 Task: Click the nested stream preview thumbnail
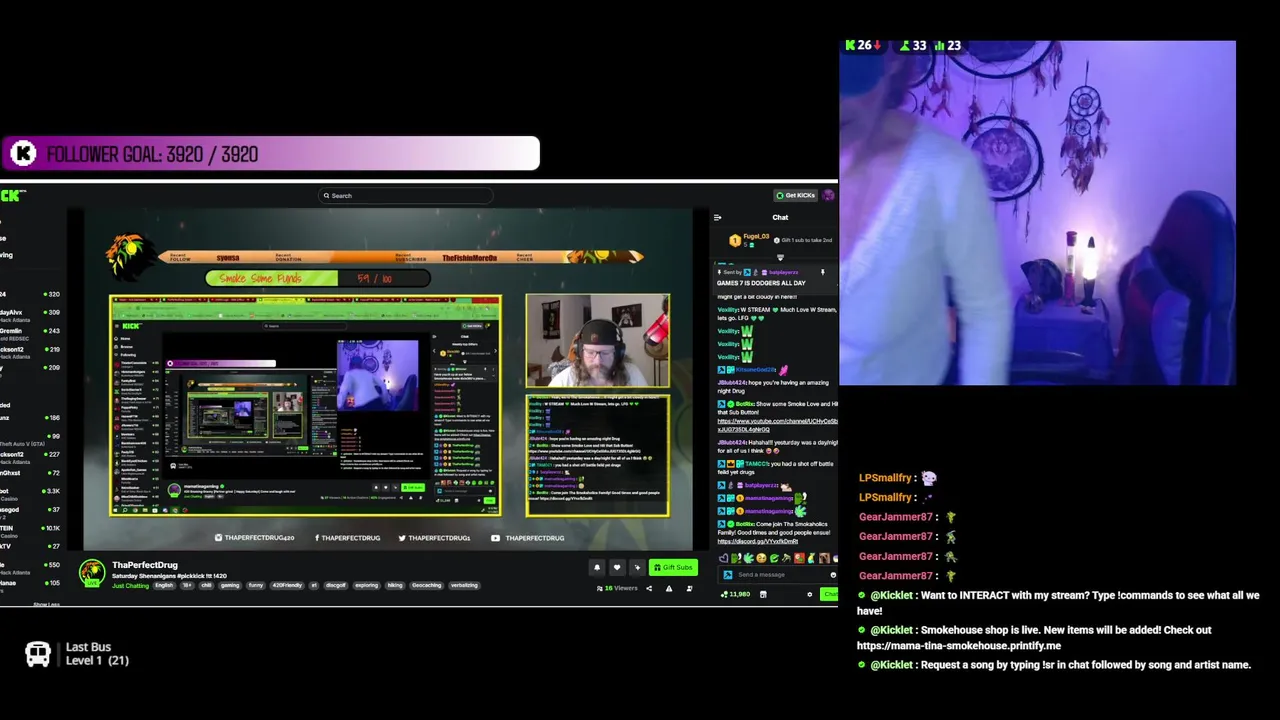[305, 406]
